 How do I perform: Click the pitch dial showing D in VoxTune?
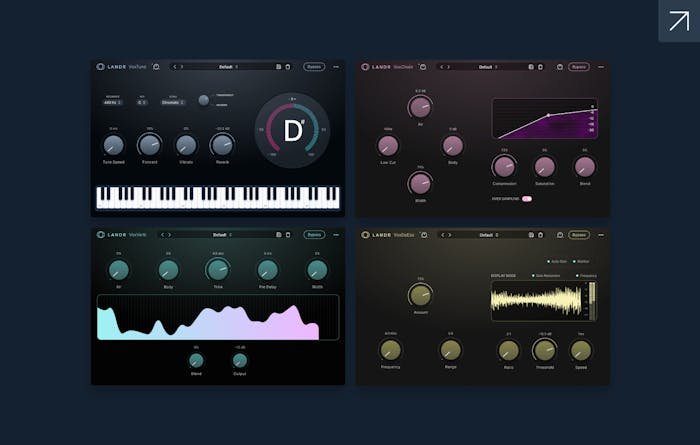click(292, 130)
